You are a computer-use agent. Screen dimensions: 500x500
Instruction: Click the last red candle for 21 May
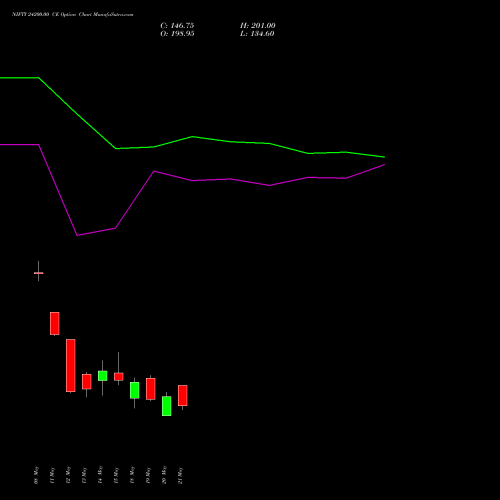coord(183,396)
